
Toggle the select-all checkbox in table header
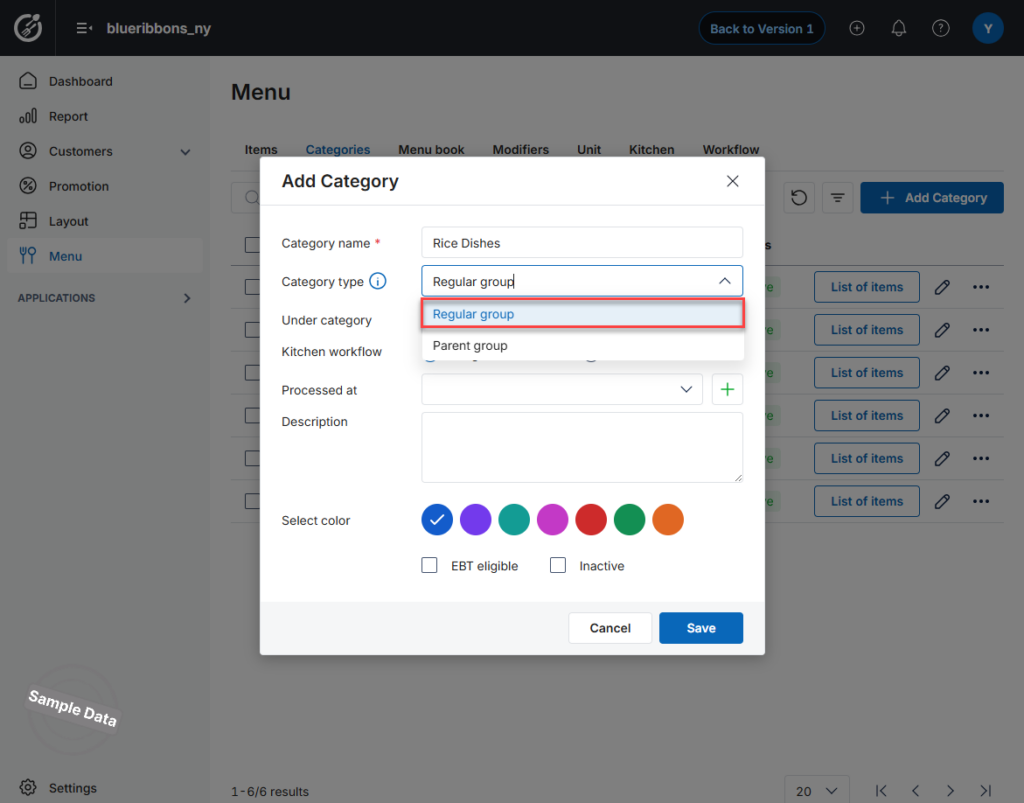coord(252,245)
